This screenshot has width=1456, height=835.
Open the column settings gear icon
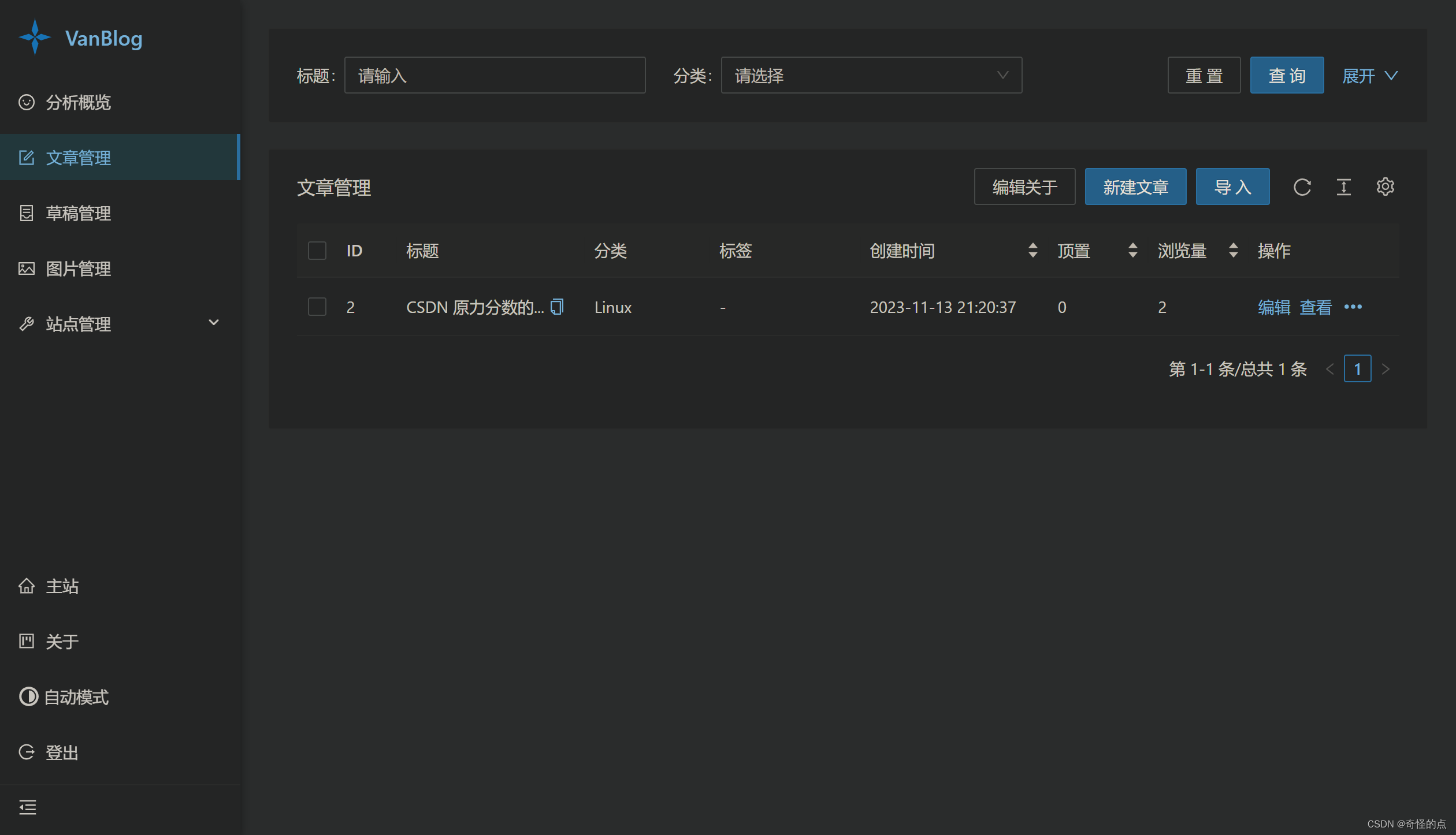[1385, 187]
